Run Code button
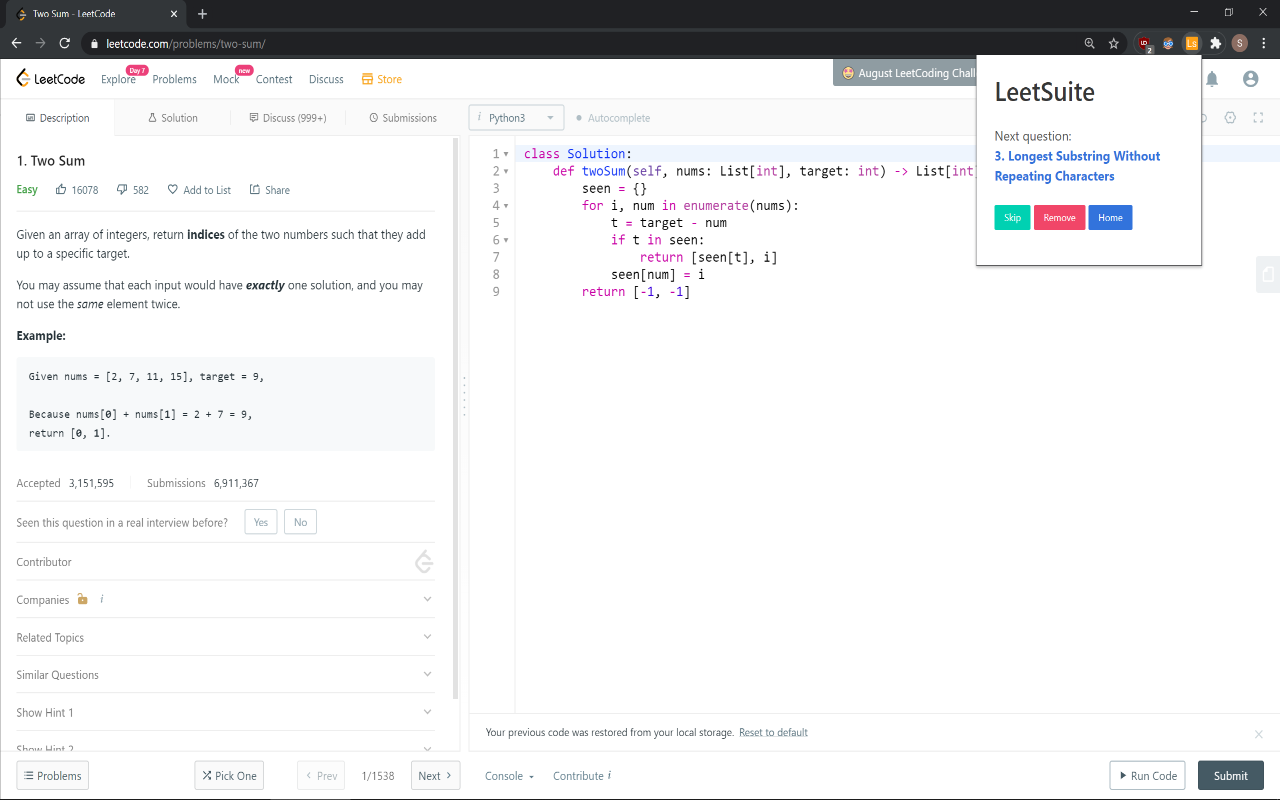Screen dimensions: 1280x800 pyautogui.click(x=1147, y=776)
